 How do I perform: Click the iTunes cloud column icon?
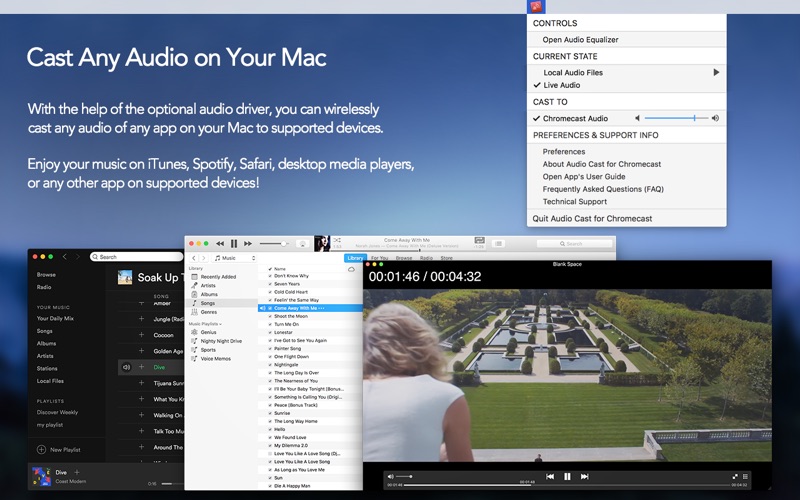351,269
